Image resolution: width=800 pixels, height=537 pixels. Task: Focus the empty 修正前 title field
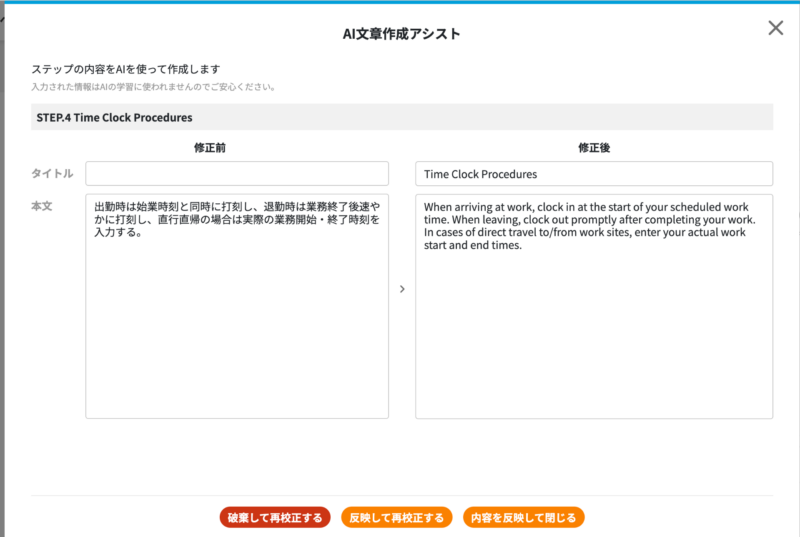pyautogui.click(x=237, y=174)
